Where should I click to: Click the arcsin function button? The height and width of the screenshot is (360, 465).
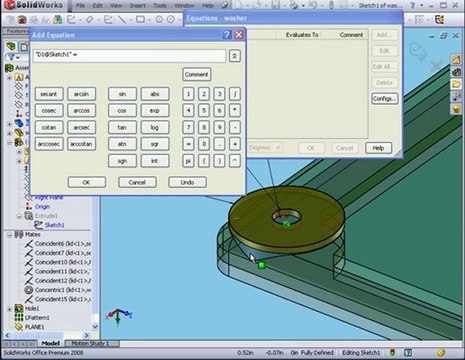pos(81,94)
